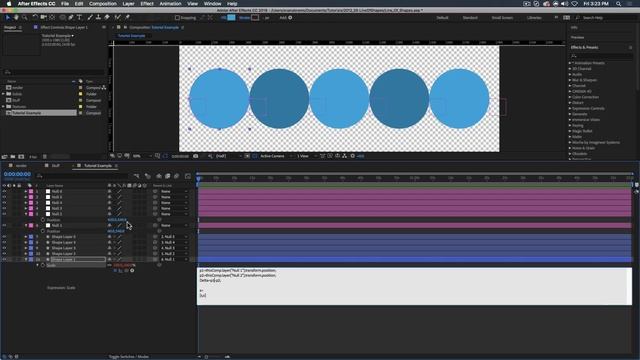Select the Clone Stamp tool

point(98,18)
